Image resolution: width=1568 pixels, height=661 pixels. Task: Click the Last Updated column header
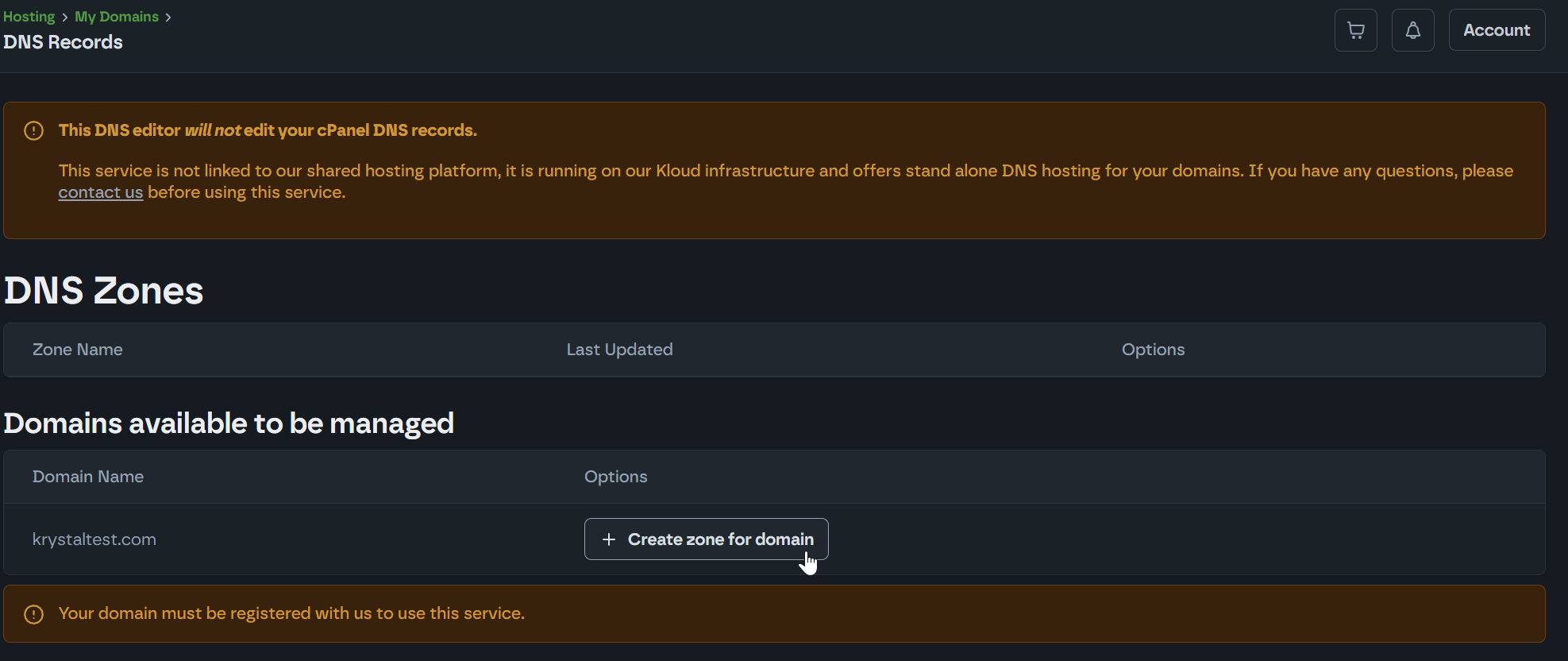pos(619,350)
